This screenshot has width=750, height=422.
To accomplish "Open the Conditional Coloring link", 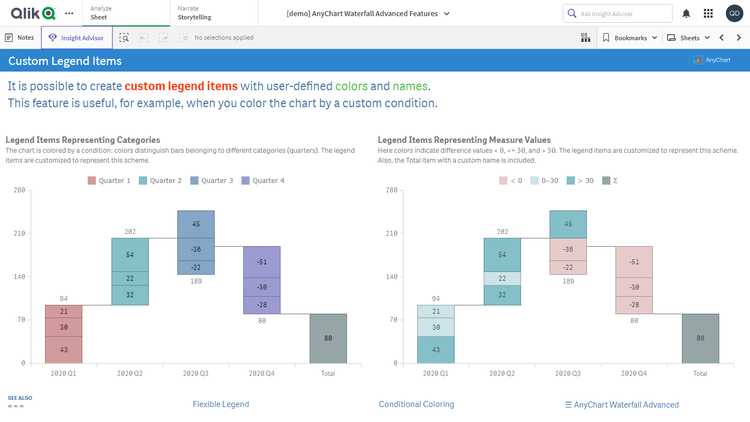I will pyautogui.click(x=416, y=404).
